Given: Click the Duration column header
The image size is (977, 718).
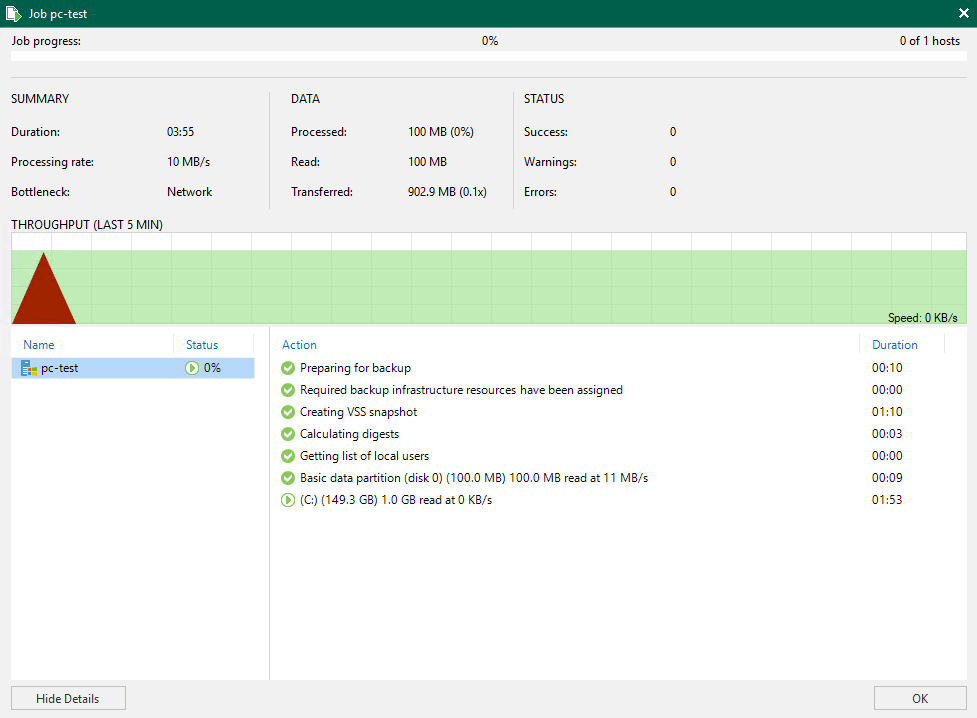Looking at the screenshot, I should [895, 345].
